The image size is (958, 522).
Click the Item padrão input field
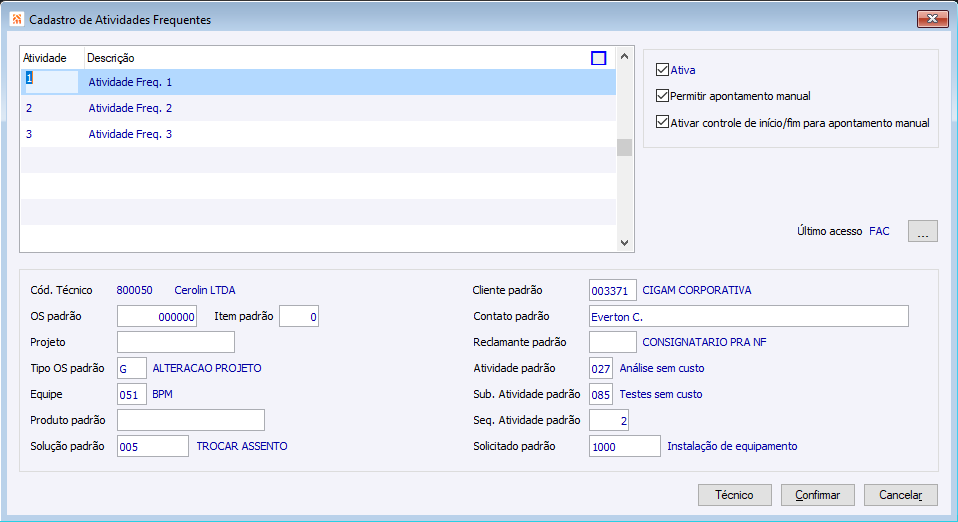(x=299, y=317)
